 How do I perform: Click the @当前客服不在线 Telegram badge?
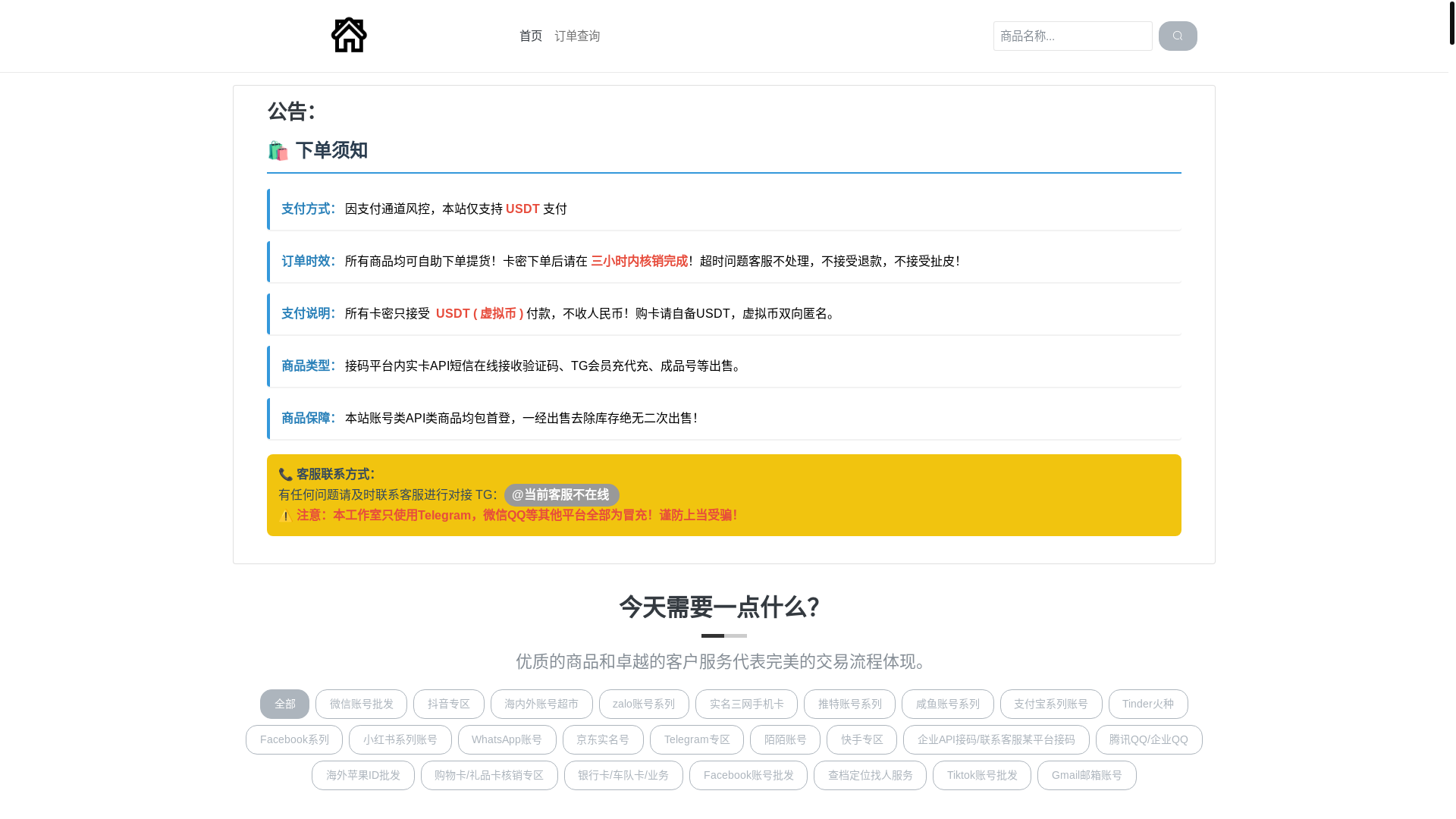coord(561,495)
